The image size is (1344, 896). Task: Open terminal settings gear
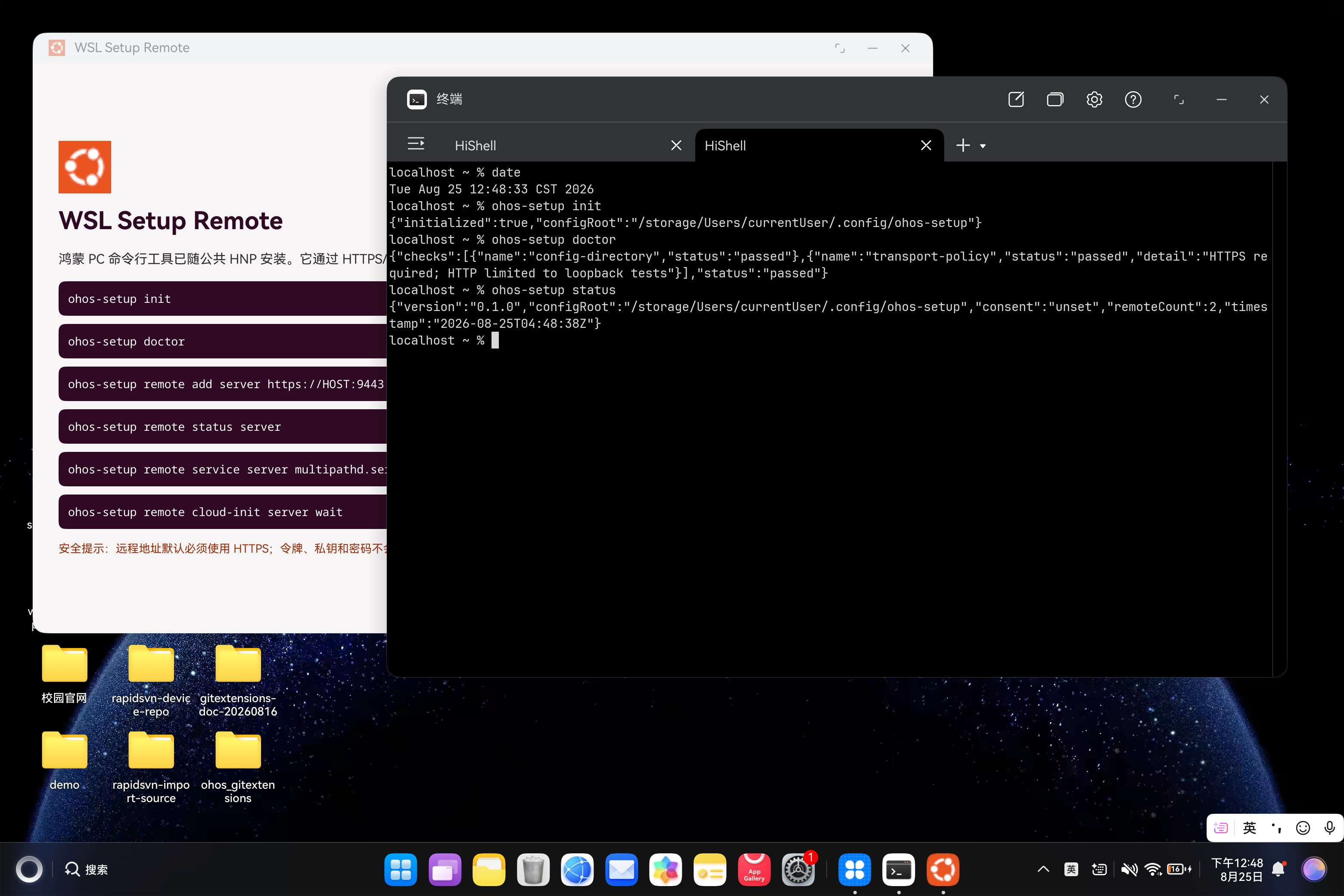1094,100
